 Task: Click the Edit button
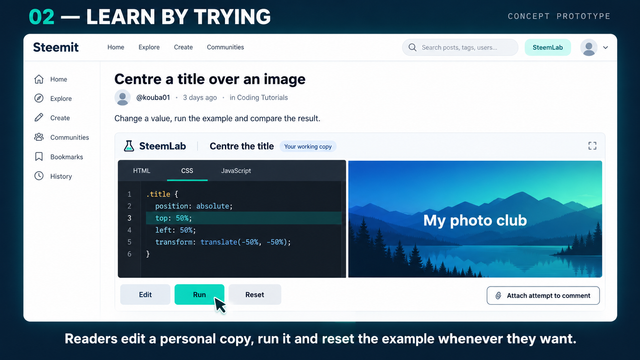(x=145, y=294)
